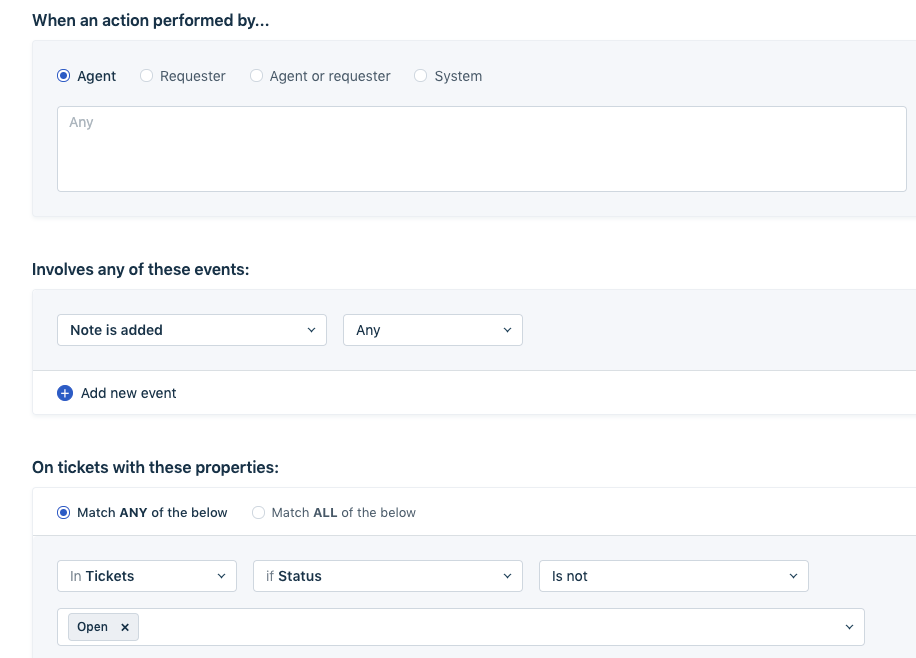Open the Is not operator dropdown

pyautogui.click(x=673, y=576)
